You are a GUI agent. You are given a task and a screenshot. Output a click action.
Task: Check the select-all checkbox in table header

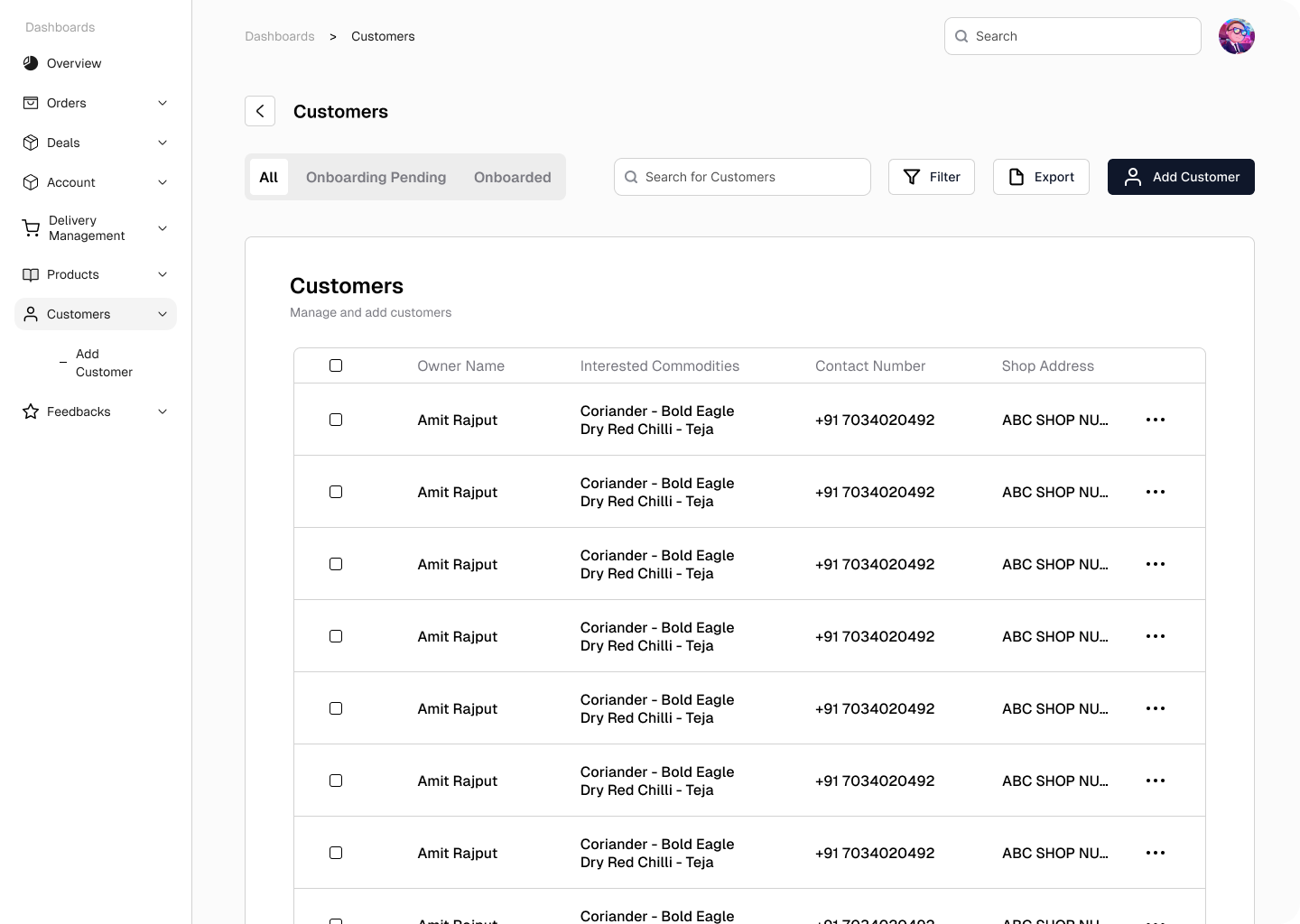[x=336, y=365]
